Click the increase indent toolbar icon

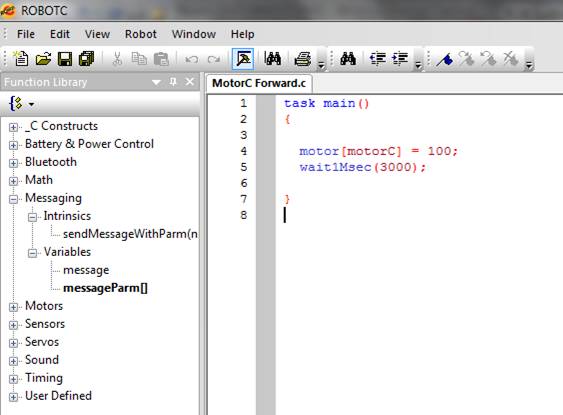[400, 59]
